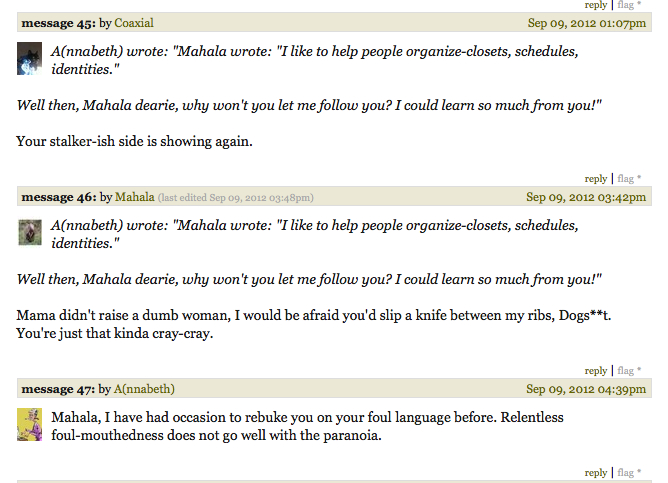Reply to A(nnabeth)'s message 47
Screen dimensions: 668x483
pos(596,473)
